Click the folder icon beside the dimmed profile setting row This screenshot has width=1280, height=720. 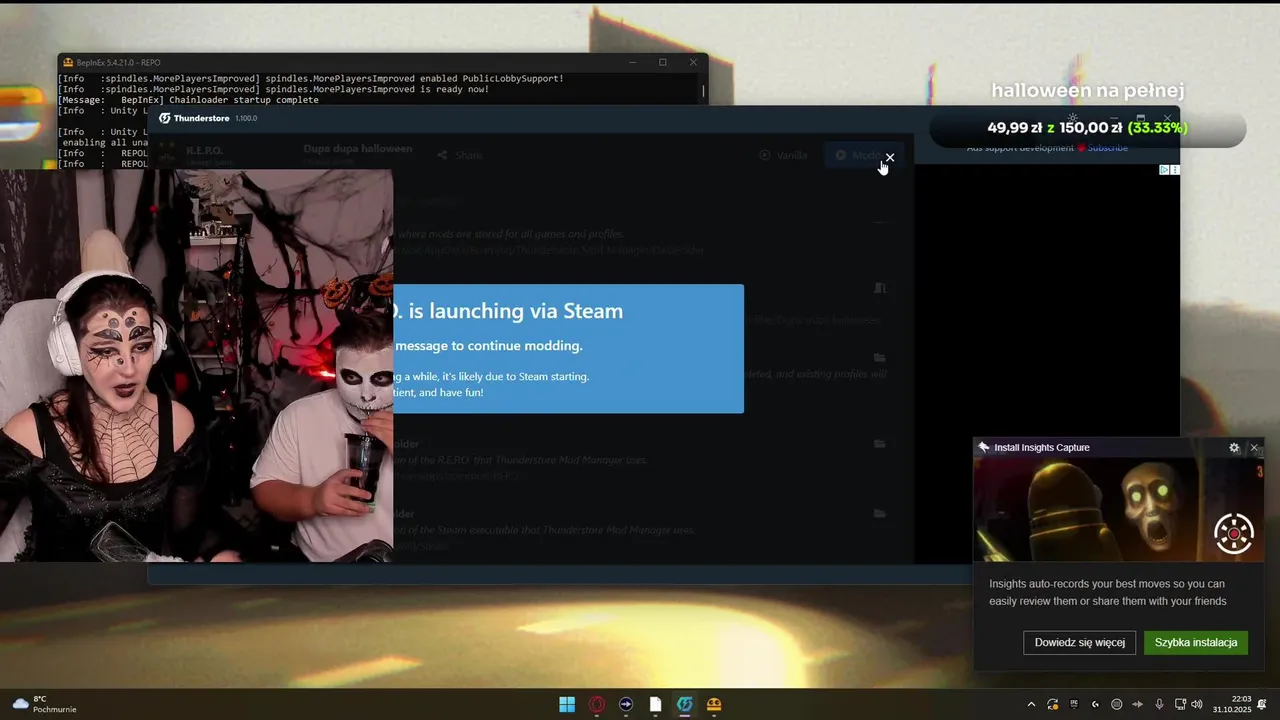[880, 357]
